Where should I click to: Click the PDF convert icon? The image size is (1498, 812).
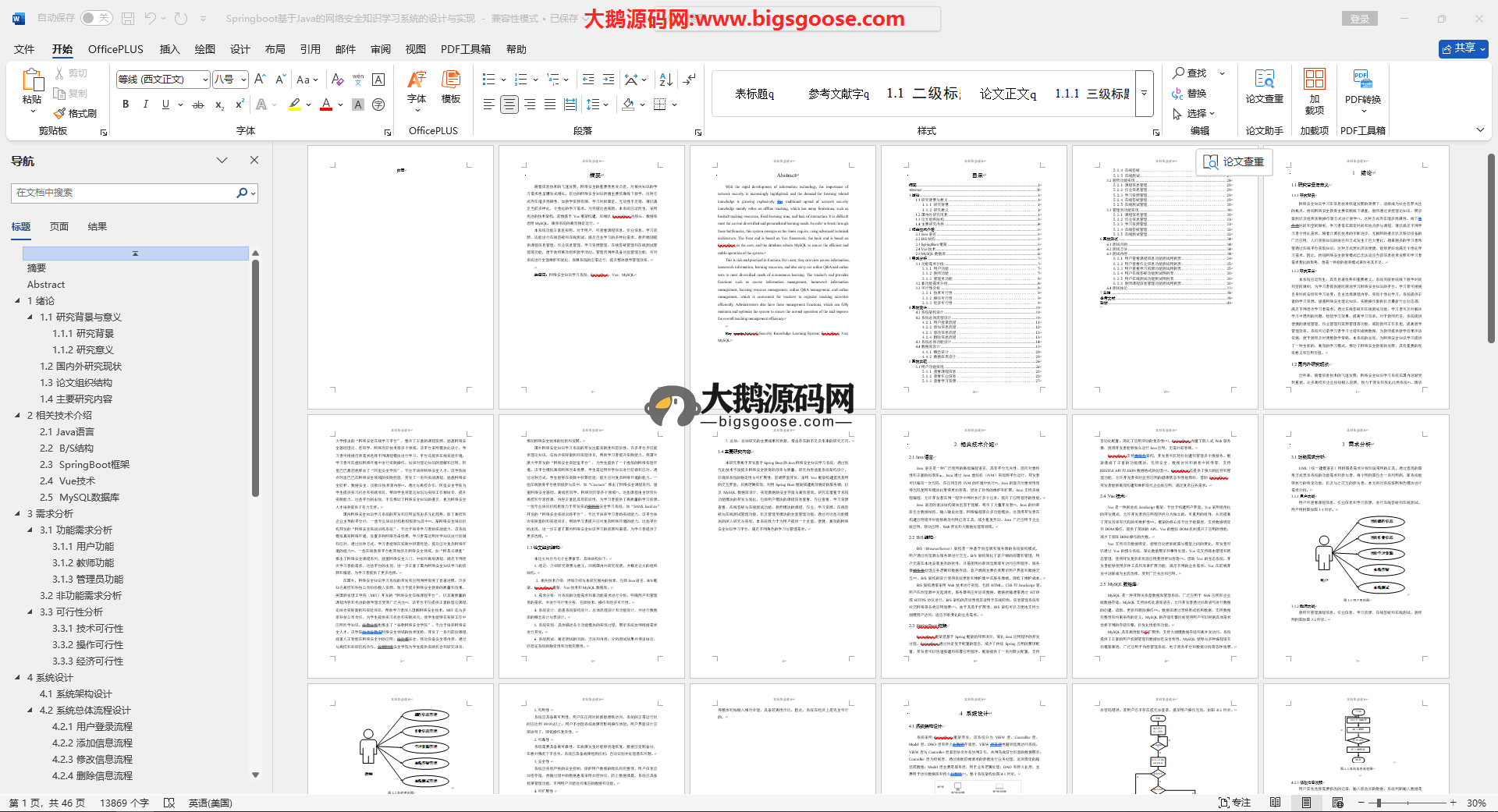[1362, 86]
